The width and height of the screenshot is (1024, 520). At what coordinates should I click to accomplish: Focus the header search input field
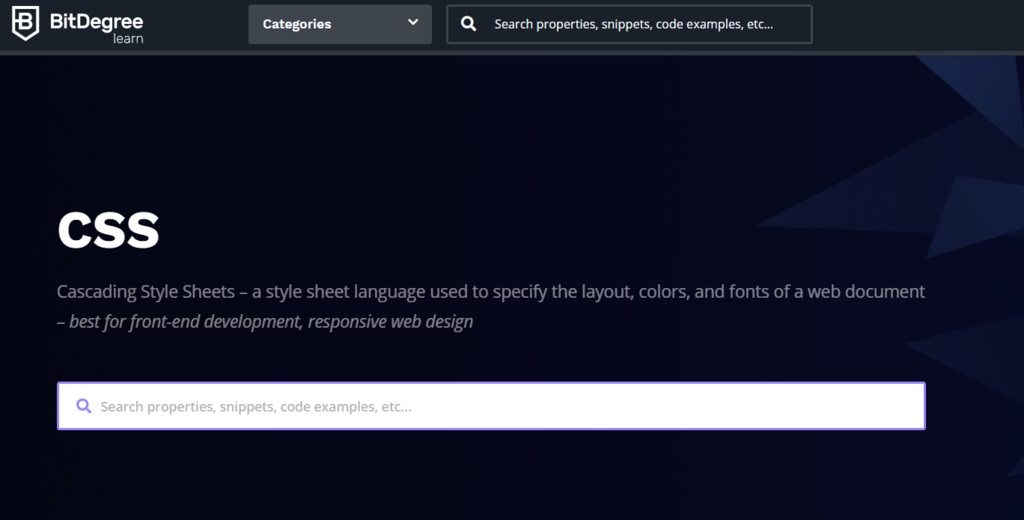point(640,24)
